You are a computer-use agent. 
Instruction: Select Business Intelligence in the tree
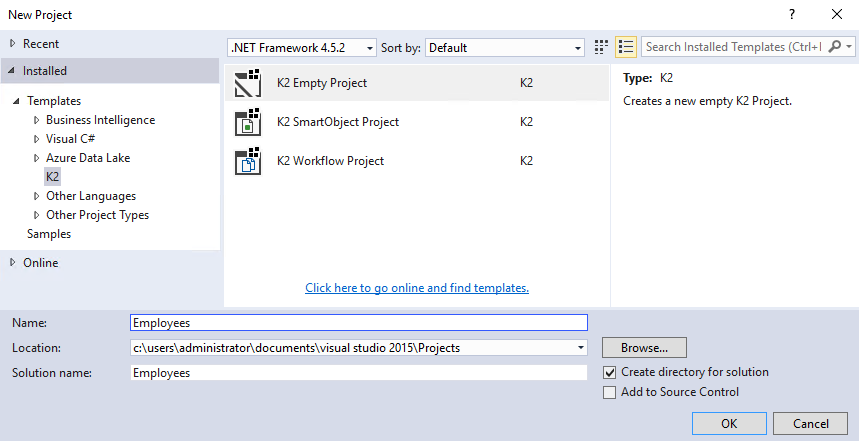(x=100, y=120)
